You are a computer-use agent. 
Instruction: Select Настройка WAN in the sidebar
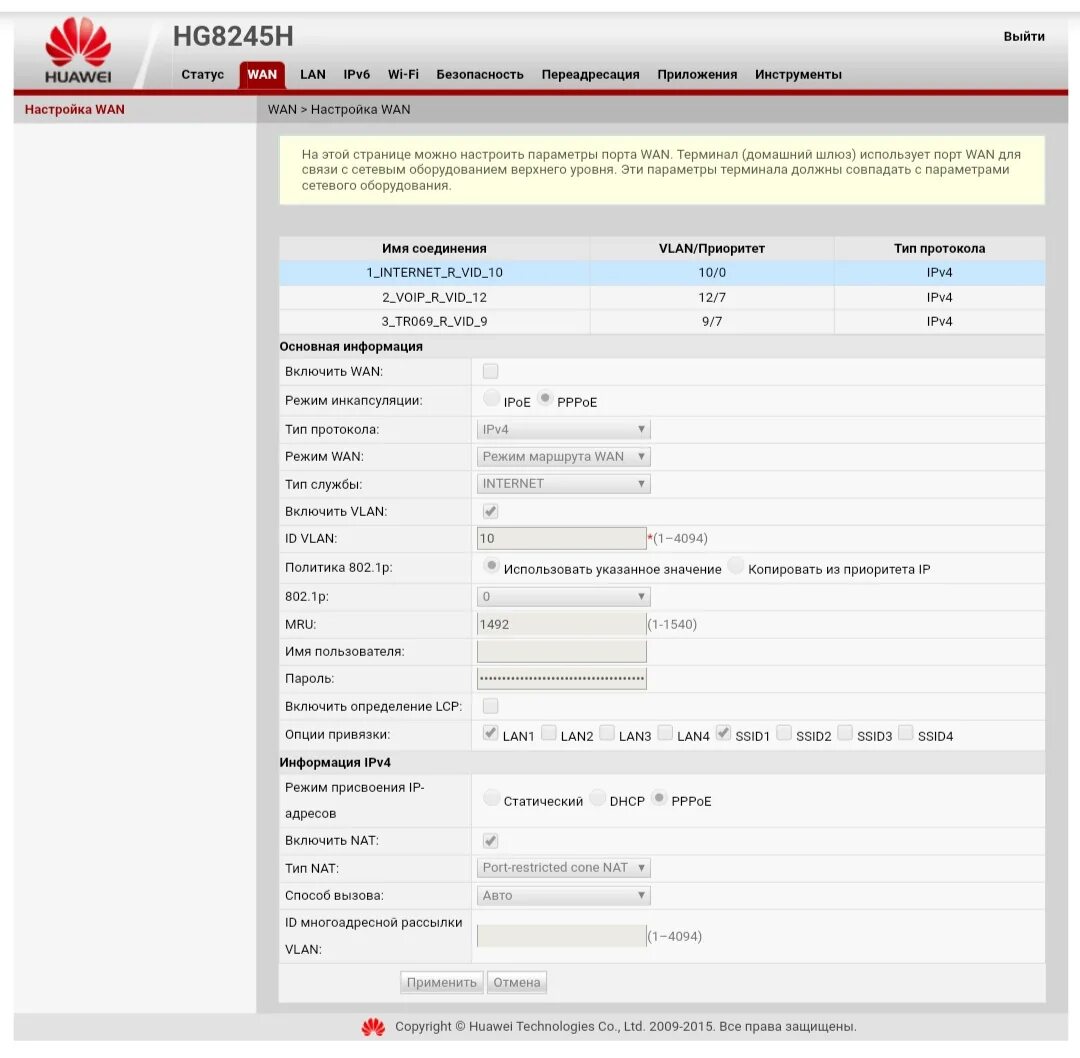click(x=74, y=110)
